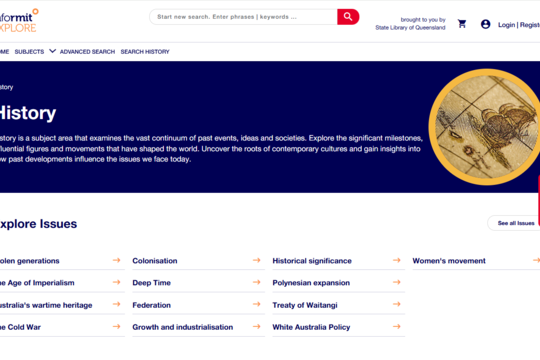Click the arrow next to Deep Time
The height and width of the screenshot is (360, 540).
coord(257,282)
